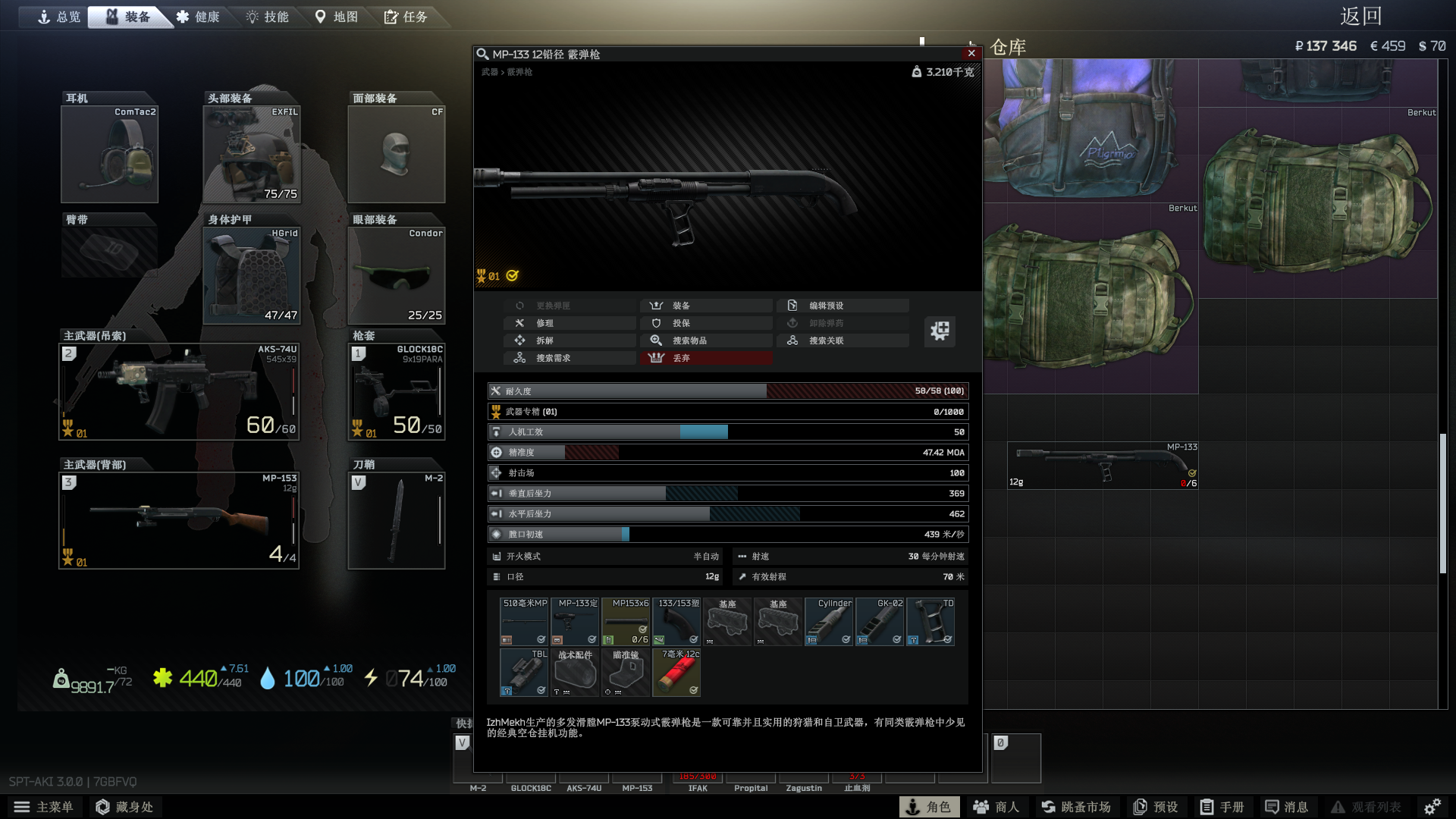1456x819 pixels.
Task: Select the TBL tactical flashlight attachment
Action: coord(524,672)
